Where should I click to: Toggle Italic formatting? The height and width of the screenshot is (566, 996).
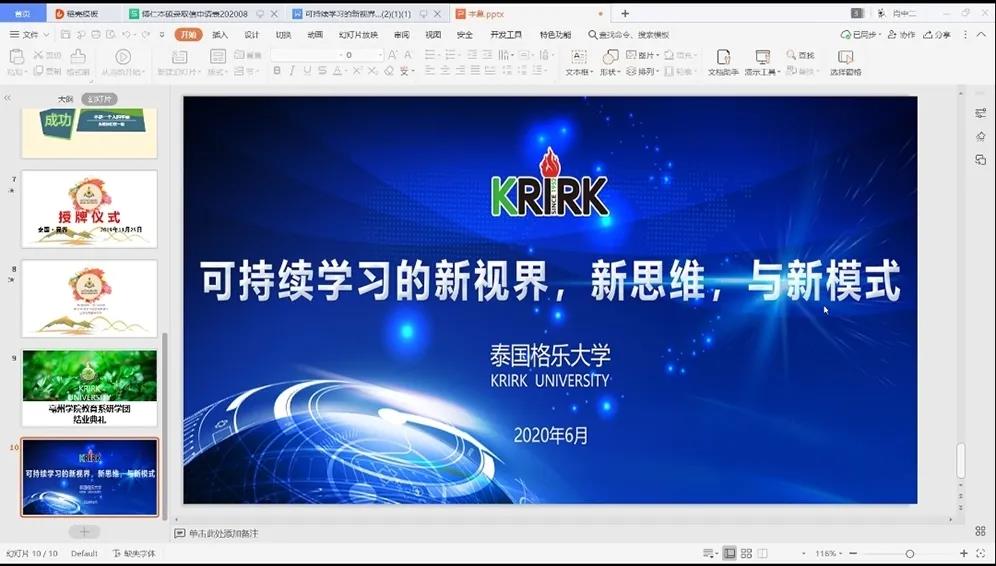[x=292, y=71]
